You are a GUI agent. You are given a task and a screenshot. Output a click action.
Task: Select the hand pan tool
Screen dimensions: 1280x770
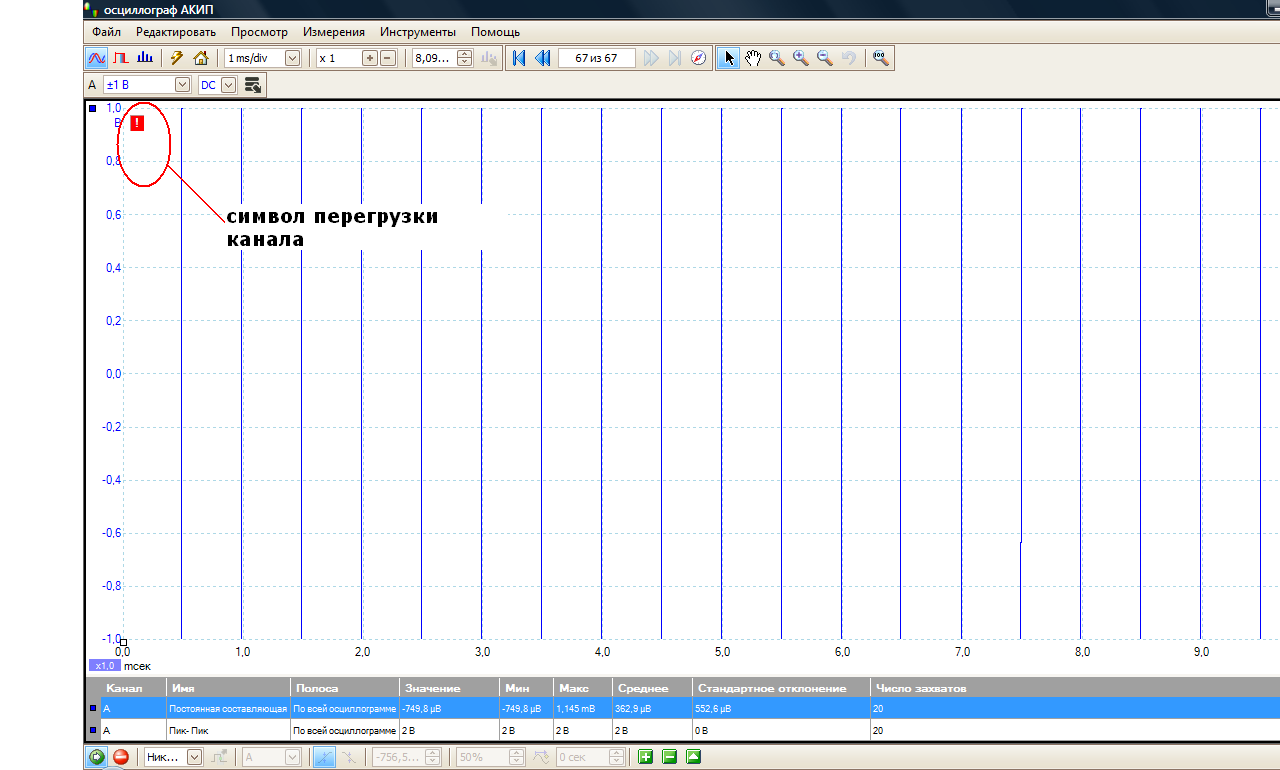(x=752, y=58)
